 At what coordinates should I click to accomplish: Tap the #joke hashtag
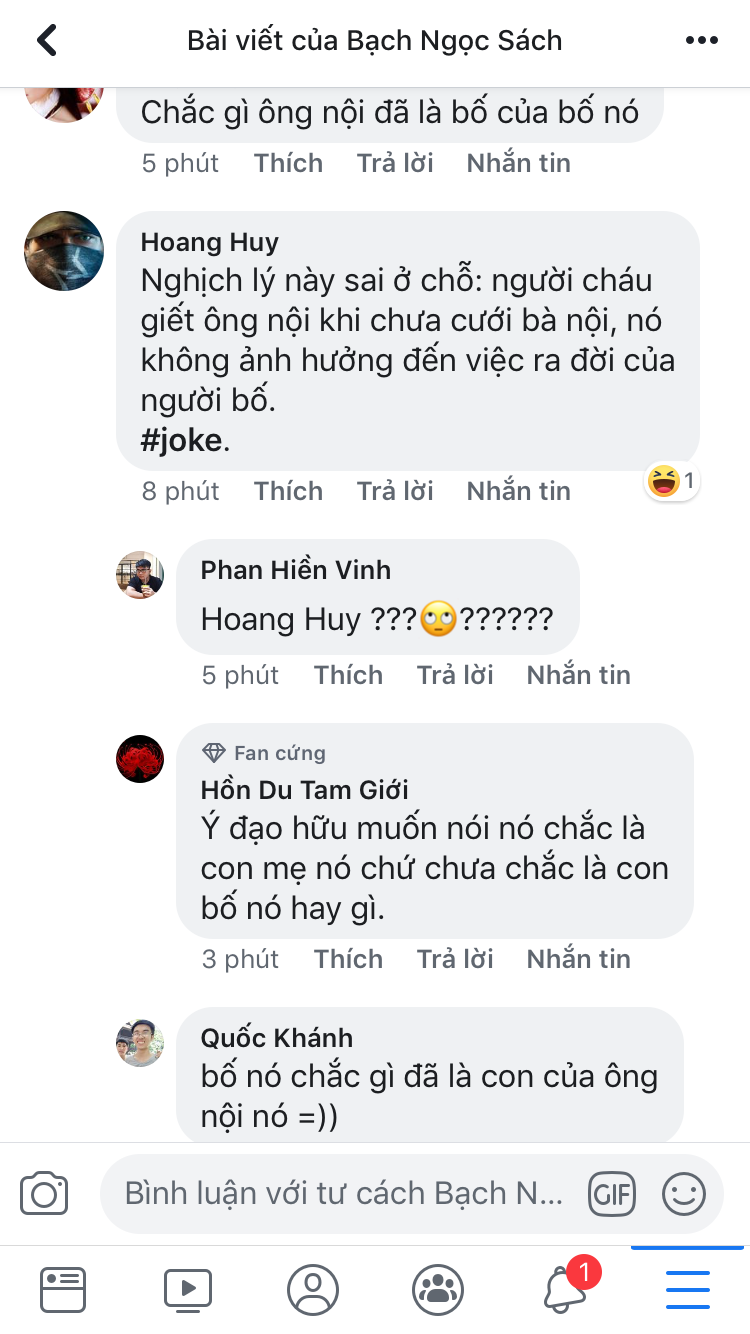click(x=181, y=441)
